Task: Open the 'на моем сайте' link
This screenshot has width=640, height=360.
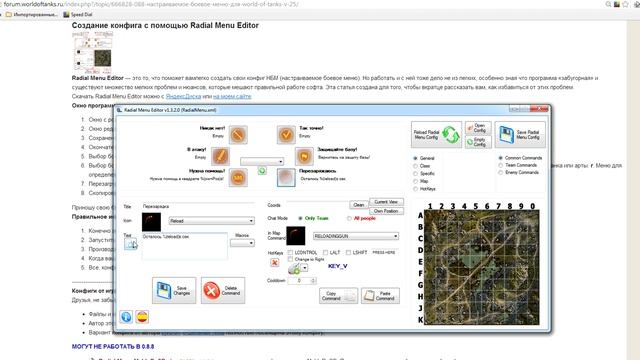Action: click(x=232, y=96)
